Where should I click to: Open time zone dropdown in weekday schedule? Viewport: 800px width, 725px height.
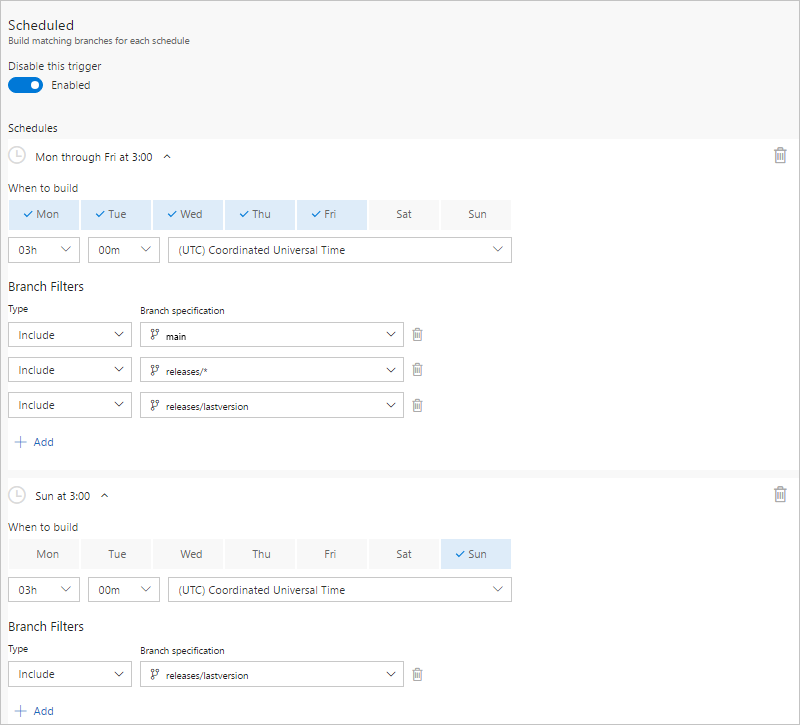tap(340, 250)
